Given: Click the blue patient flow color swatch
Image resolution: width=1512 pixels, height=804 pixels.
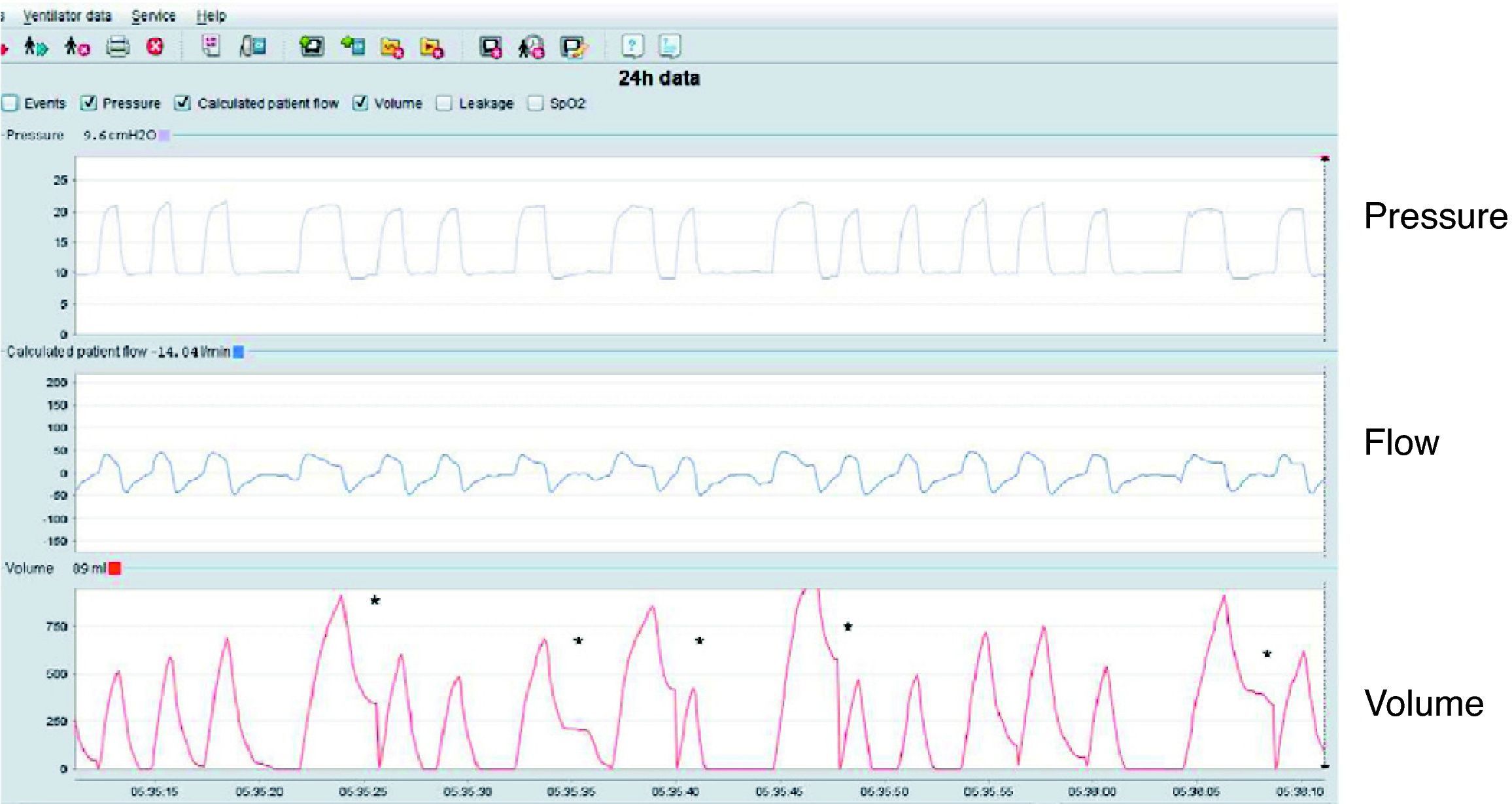Looking at the screenshot, I should click(239, 352).
